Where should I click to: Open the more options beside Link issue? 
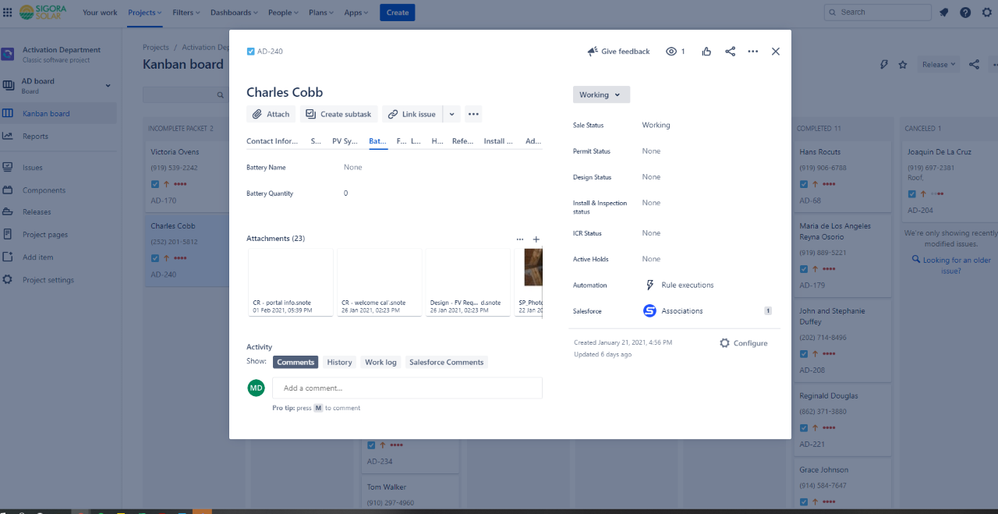[x=473, y=114]
